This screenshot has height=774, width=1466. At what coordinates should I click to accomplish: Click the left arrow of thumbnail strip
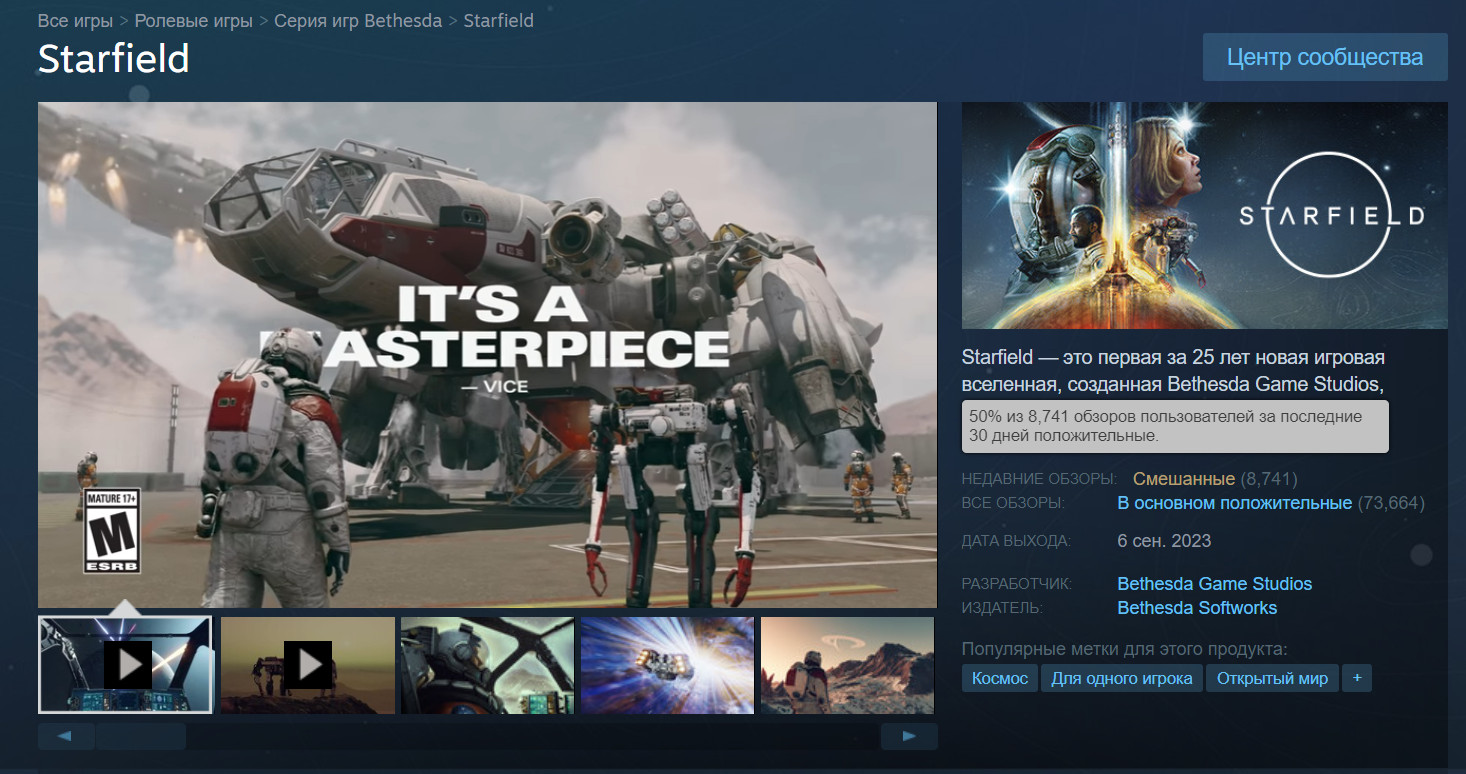point(66,736)
